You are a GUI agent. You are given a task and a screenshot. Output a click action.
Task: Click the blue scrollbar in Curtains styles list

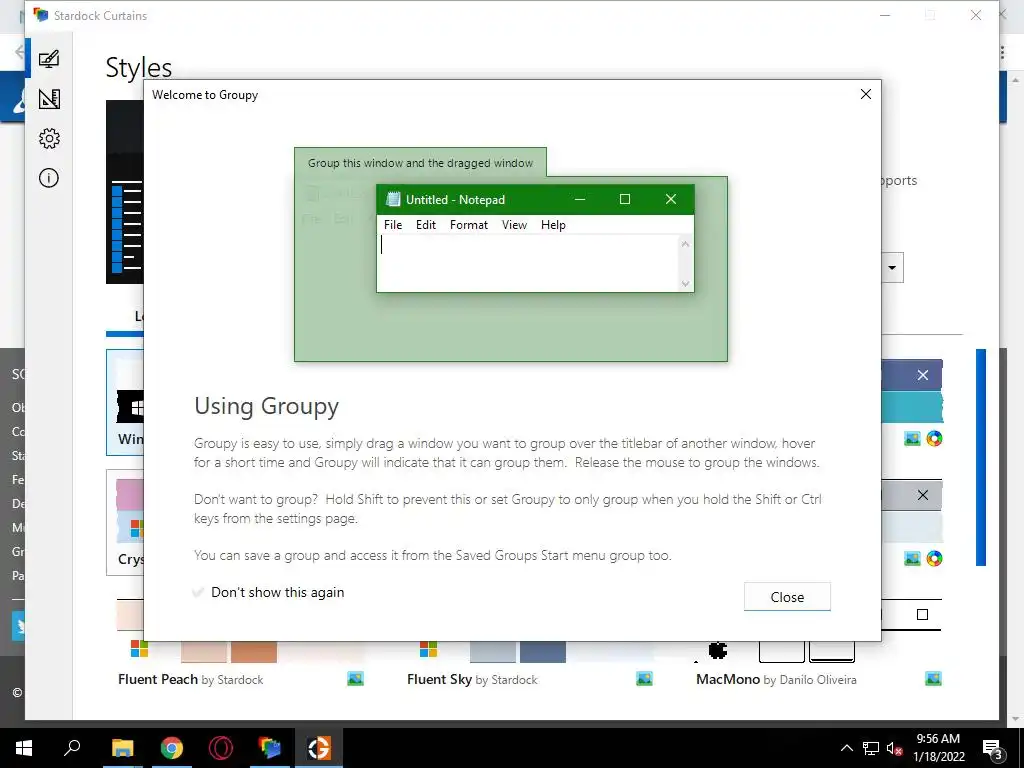tap(981, 457)
